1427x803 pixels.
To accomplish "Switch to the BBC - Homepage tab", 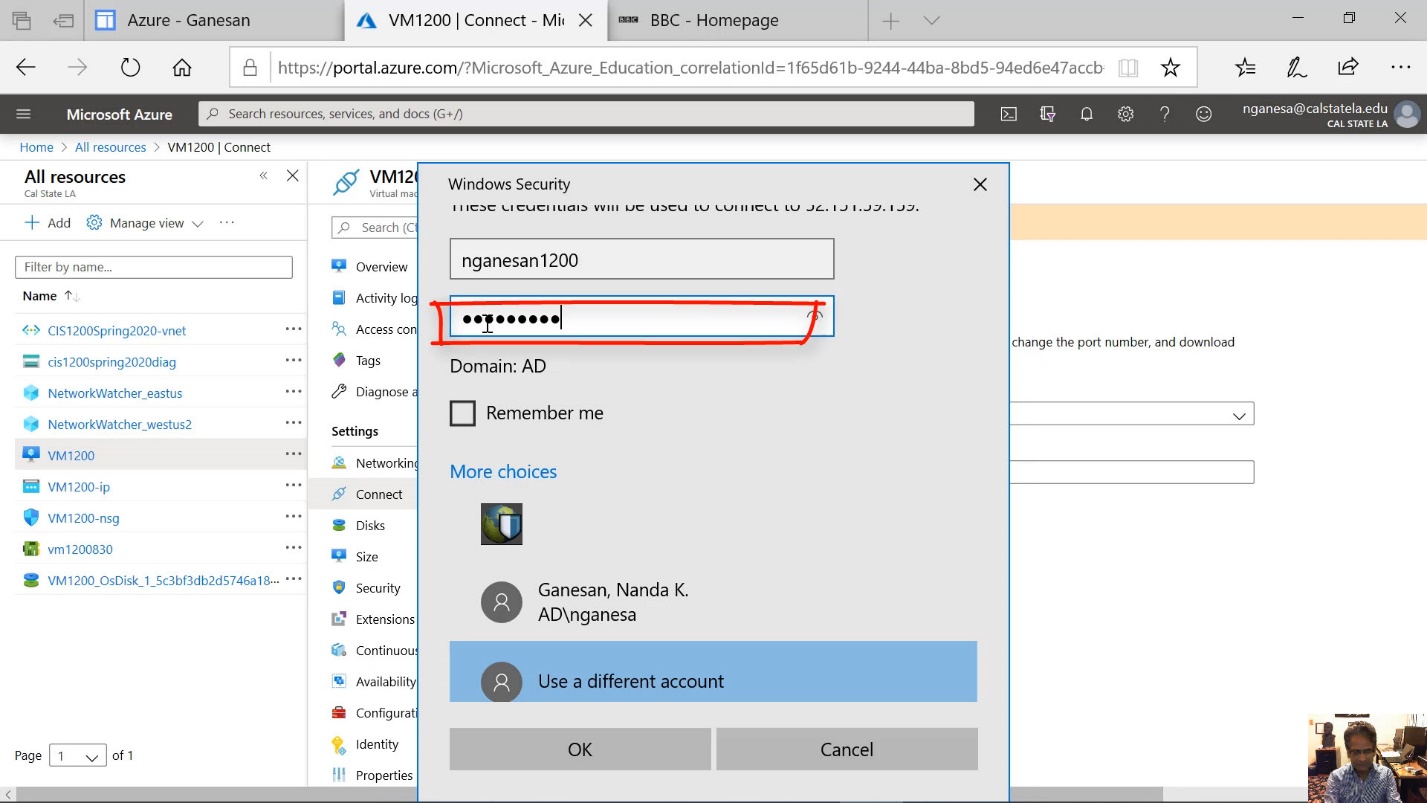I will point(714,20).
